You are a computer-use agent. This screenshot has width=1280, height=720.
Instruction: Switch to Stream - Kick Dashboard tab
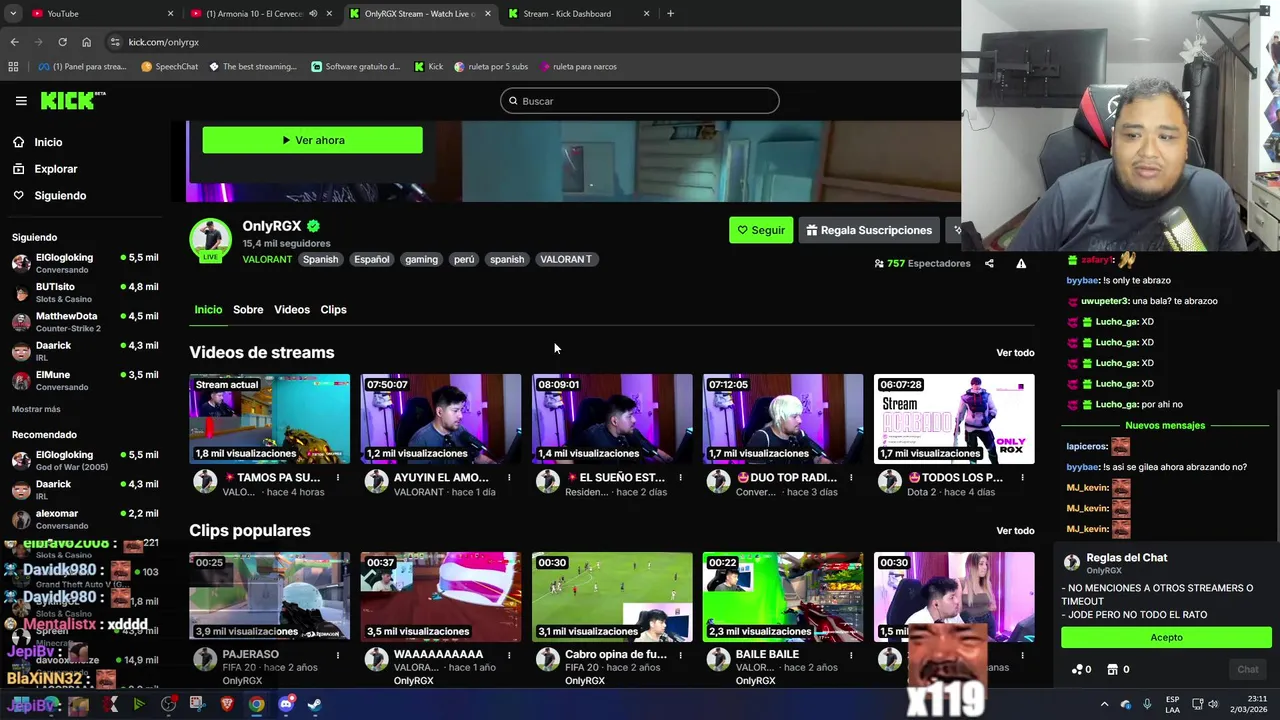click(x=580, y=14)
